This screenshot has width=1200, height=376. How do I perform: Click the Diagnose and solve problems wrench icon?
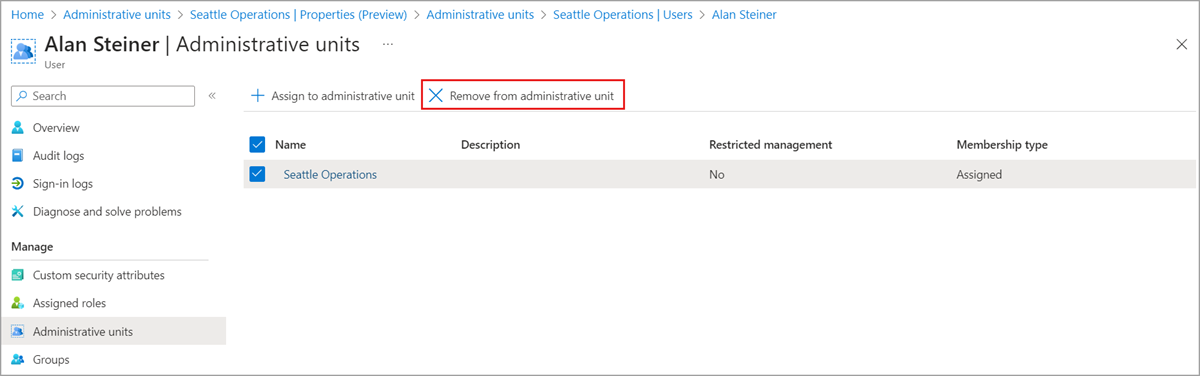pos(18,212)
